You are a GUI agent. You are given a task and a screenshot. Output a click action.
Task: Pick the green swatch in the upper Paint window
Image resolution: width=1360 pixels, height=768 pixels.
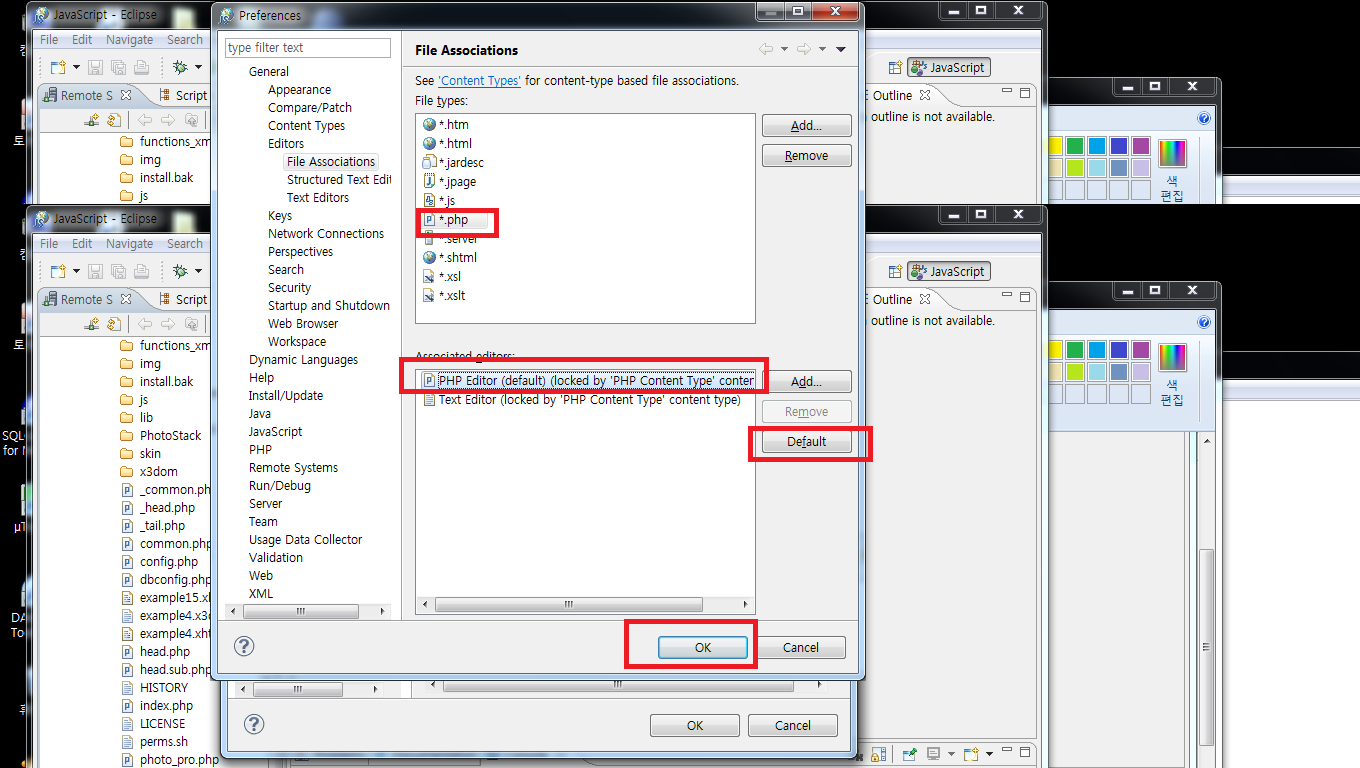coord(1075,146)
